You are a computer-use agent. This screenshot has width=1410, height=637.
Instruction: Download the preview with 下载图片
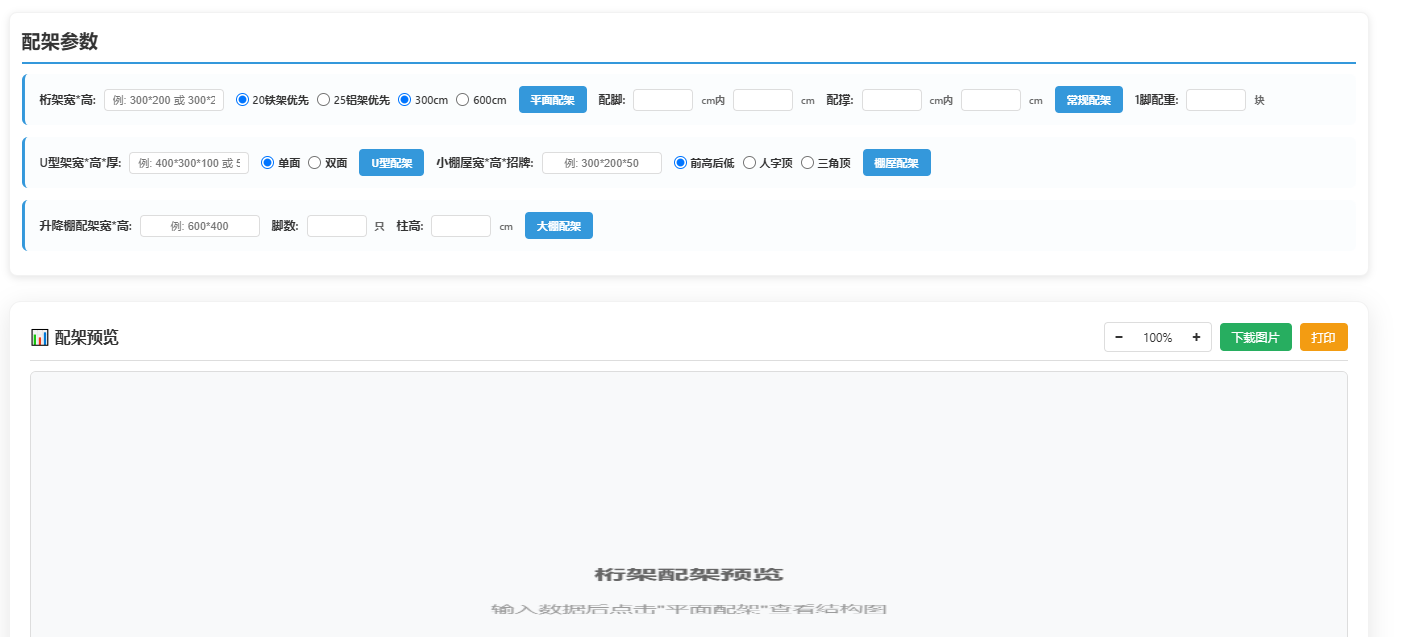[1255, 338]
